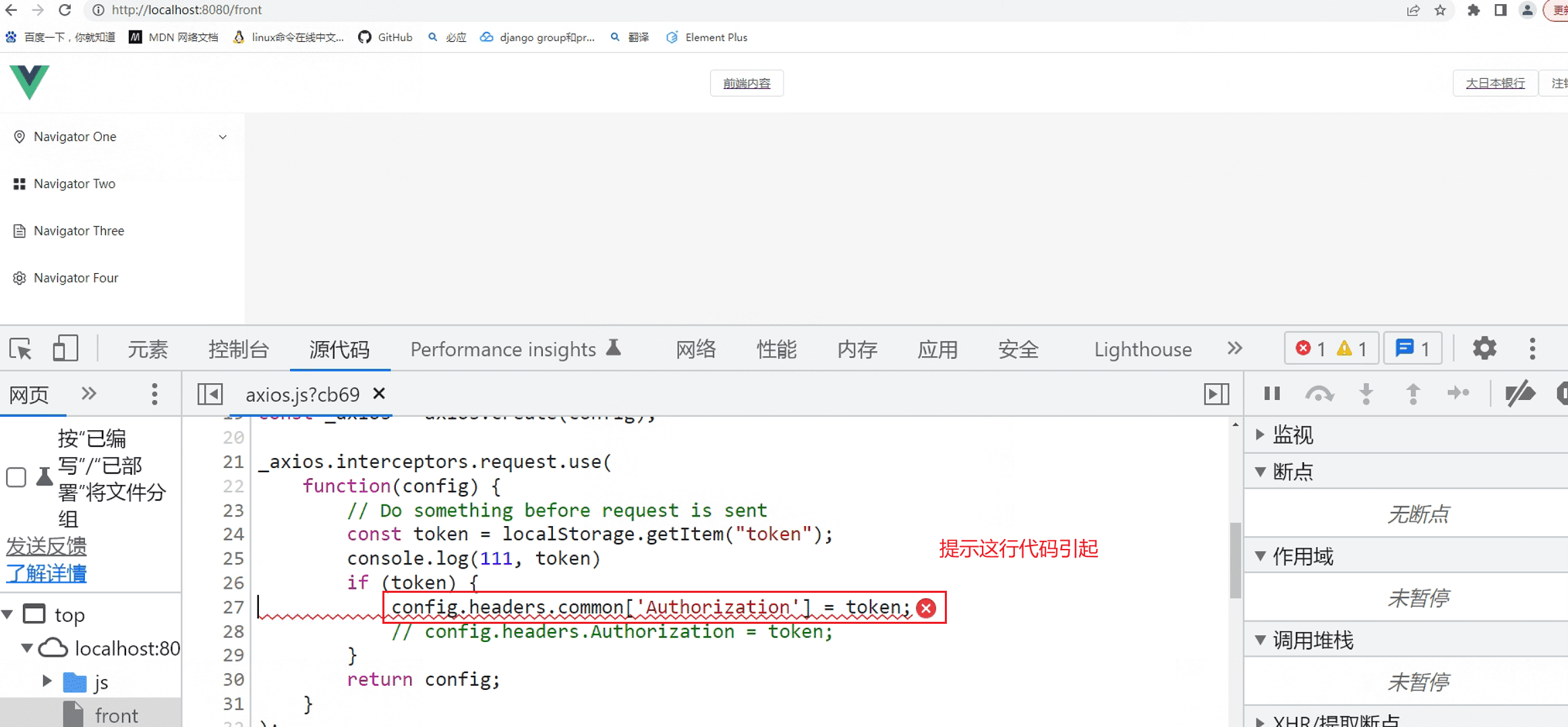Viewport: 1568px width, 727px height.
Task: Click the 了解详情 learn more link
Action: coord(47,573)
